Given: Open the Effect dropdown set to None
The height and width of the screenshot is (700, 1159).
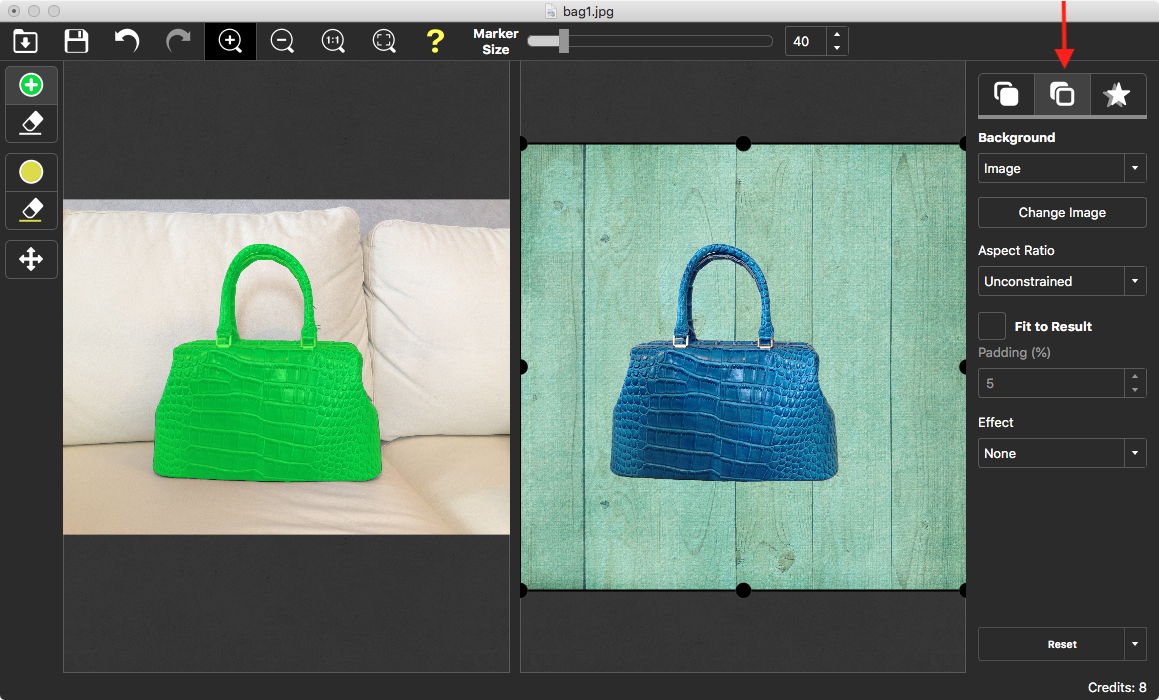Looking at the screenshot, I should (1062, 453).
